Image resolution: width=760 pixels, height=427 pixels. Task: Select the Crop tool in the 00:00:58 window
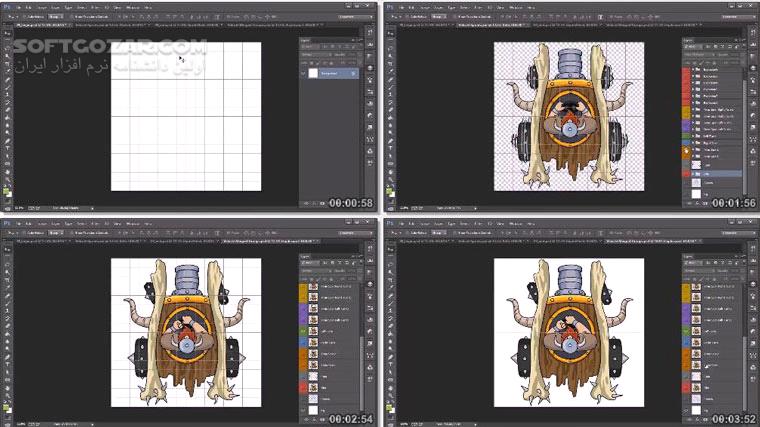click(x=7, y=63)
